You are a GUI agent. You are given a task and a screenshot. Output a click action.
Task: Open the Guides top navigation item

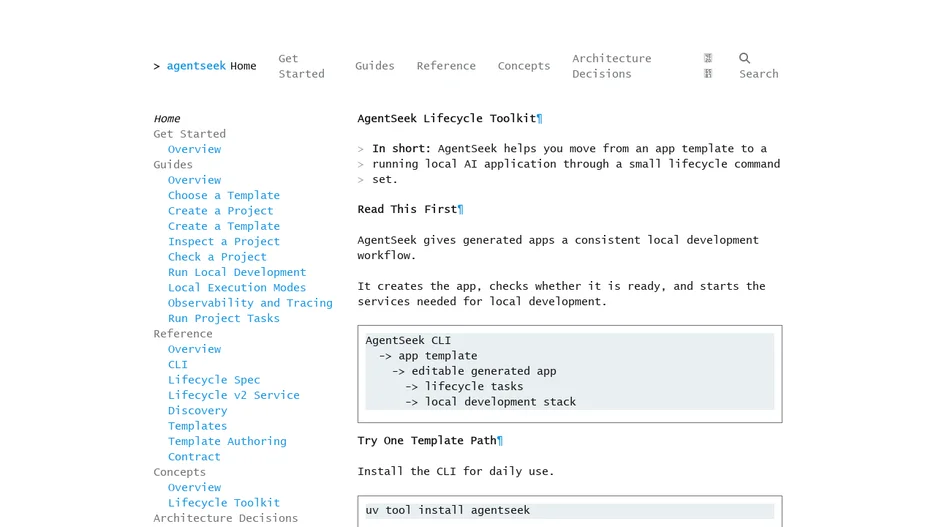(x=375, y=66)
